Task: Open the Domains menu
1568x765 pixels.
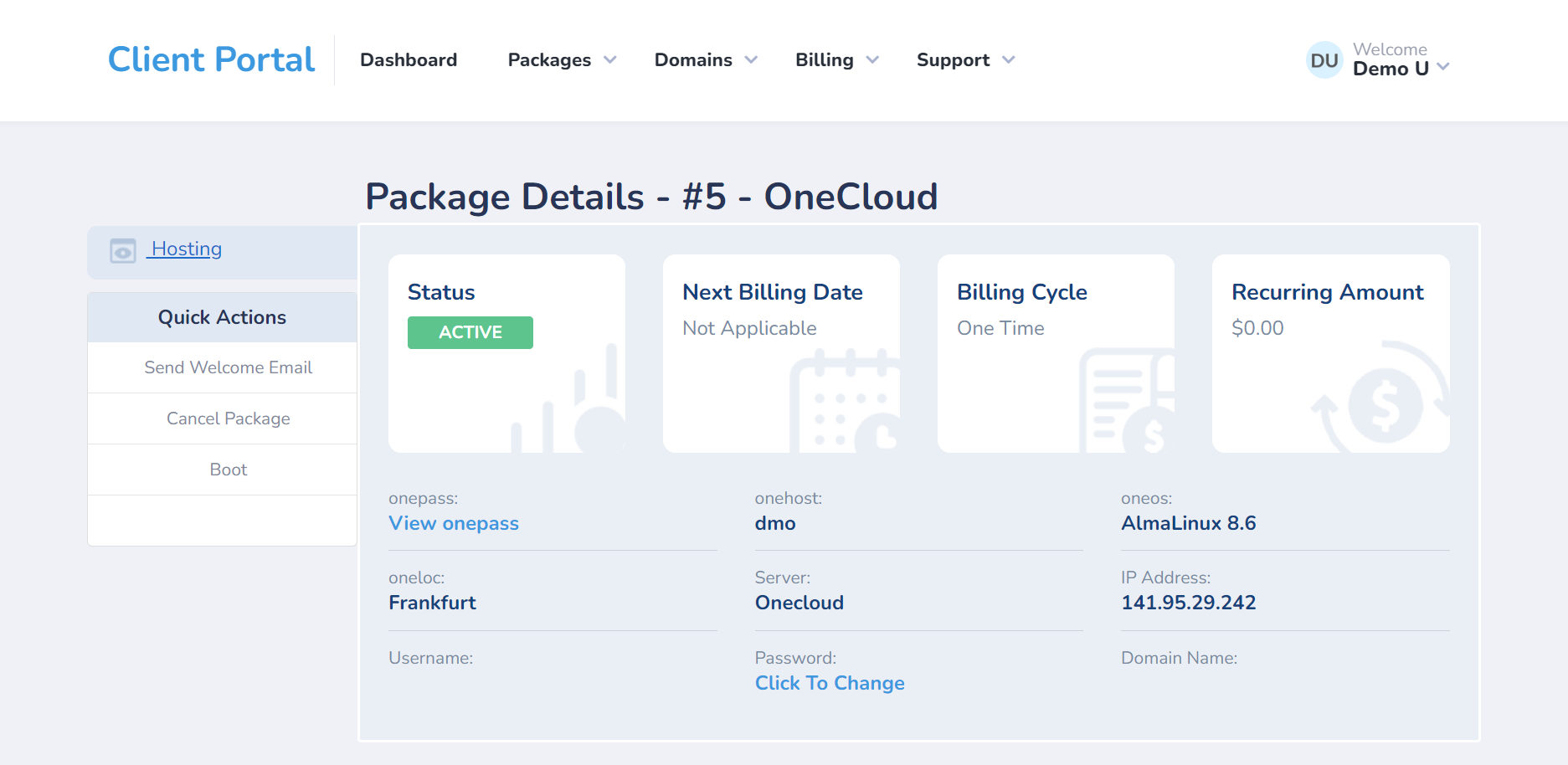Action: (x=693, y=59)
